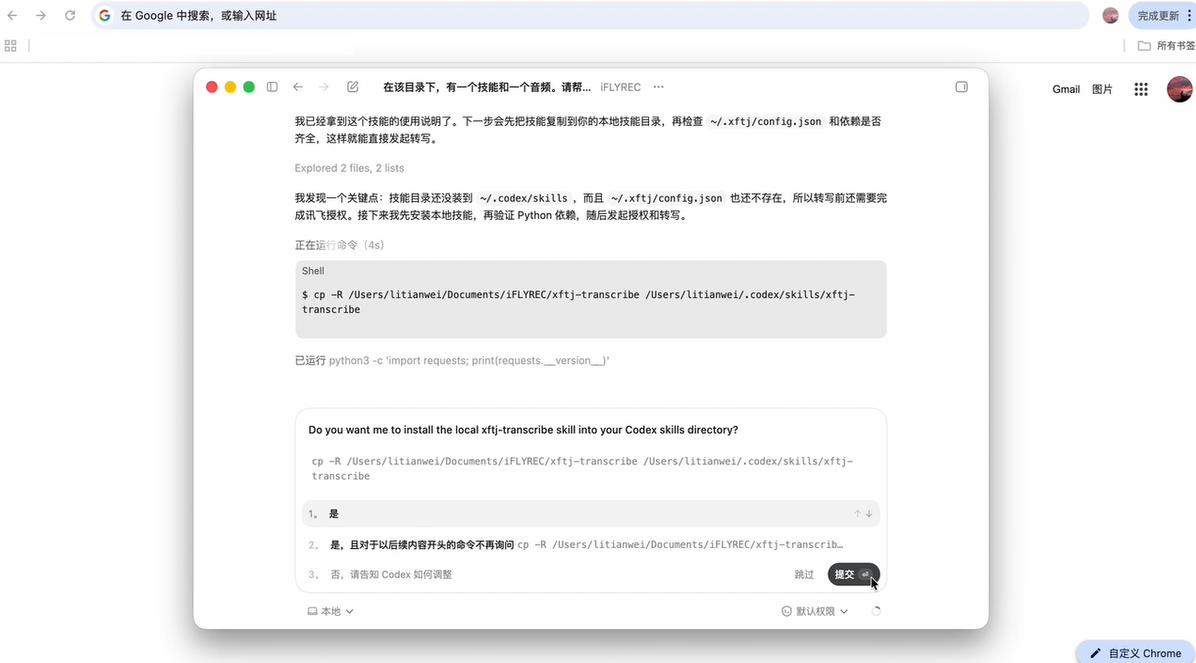Image resolution: width=1196 pixels, height=663 pixels.
Task: Reload the Chrome page
Action: [70, 15]
